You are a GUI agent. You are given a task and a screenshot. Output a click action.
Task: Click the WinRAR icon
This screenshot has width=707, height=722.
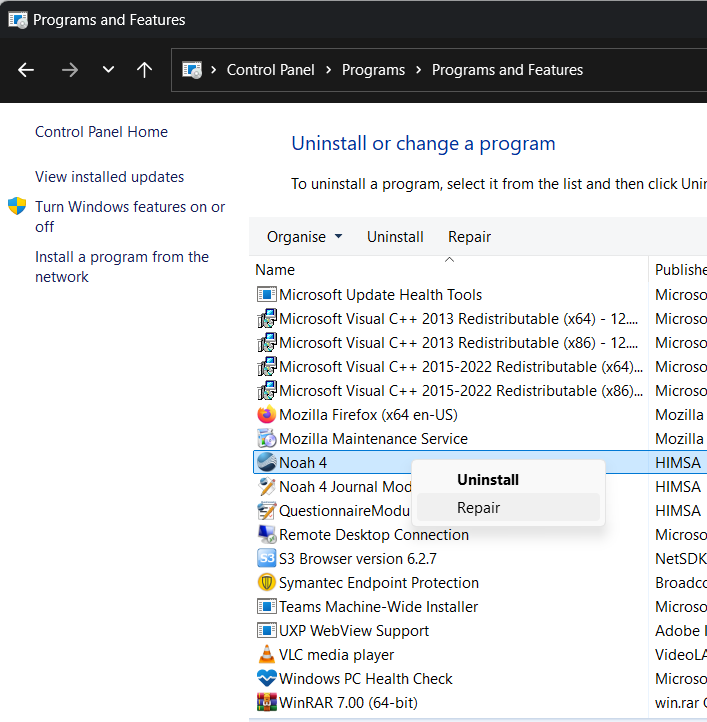tap(266, 702)
